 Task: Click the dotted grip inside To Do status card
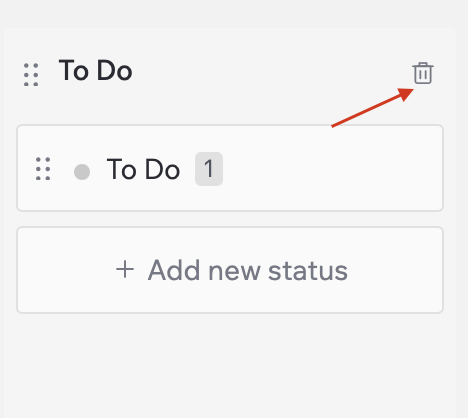coord(43,169)
